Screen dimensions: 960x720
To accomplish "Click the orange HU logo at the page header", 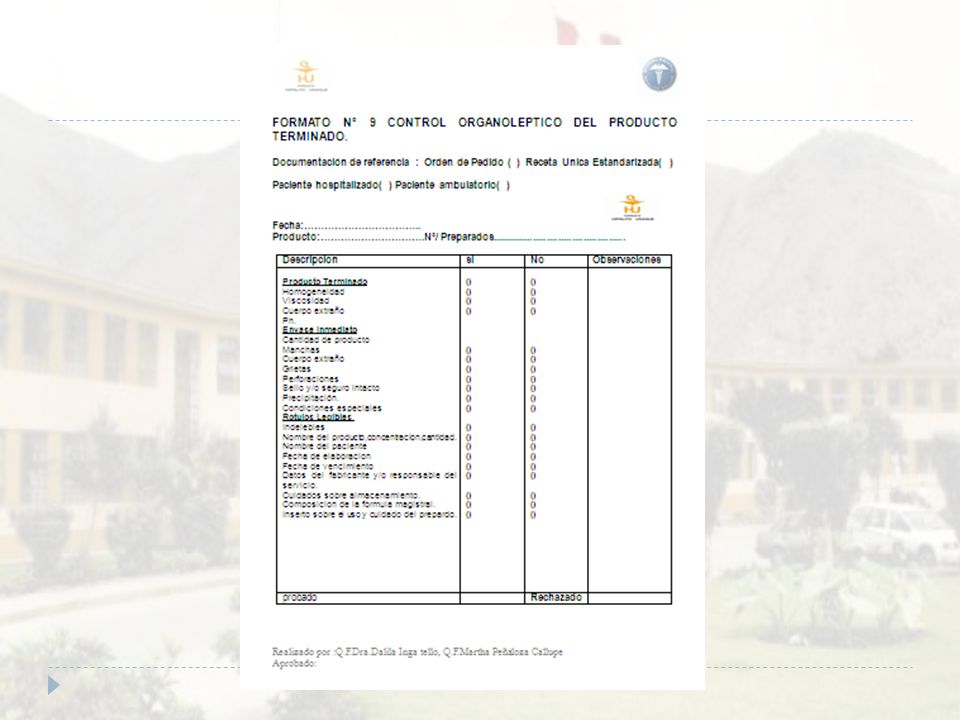I will (x=306, y=76).
